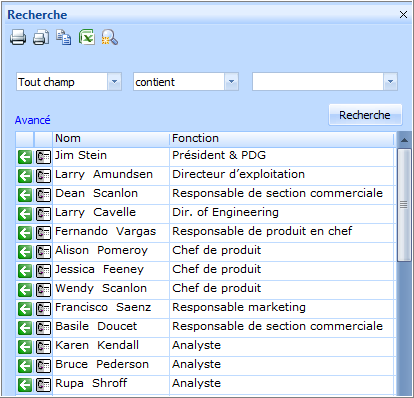Select the name 'Bruce Pederson'

[x=102, y=364]
